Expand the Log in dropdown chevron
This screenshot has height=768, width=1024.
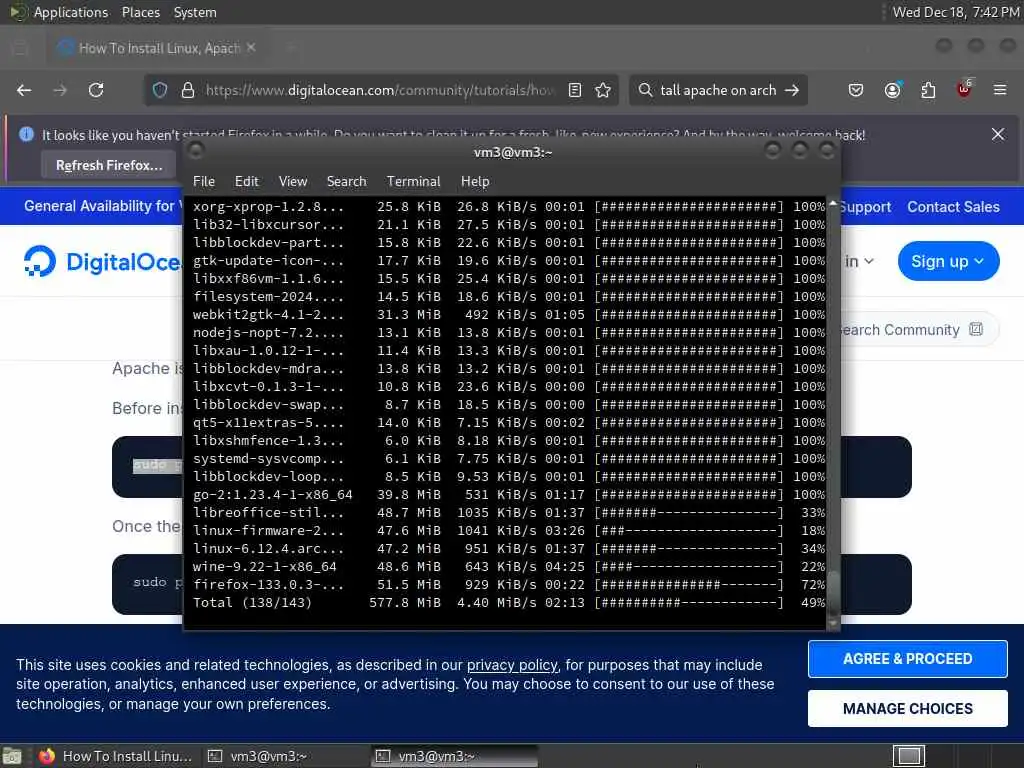point(869,261)
